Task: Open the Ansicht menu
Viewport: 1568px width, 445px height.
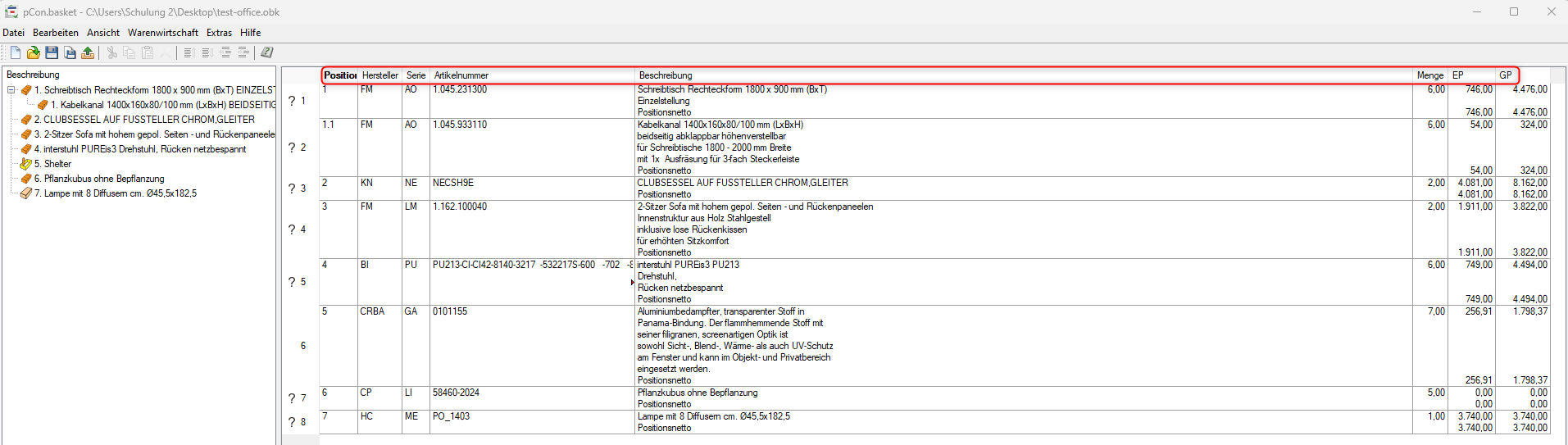Action: pos(103,33)
